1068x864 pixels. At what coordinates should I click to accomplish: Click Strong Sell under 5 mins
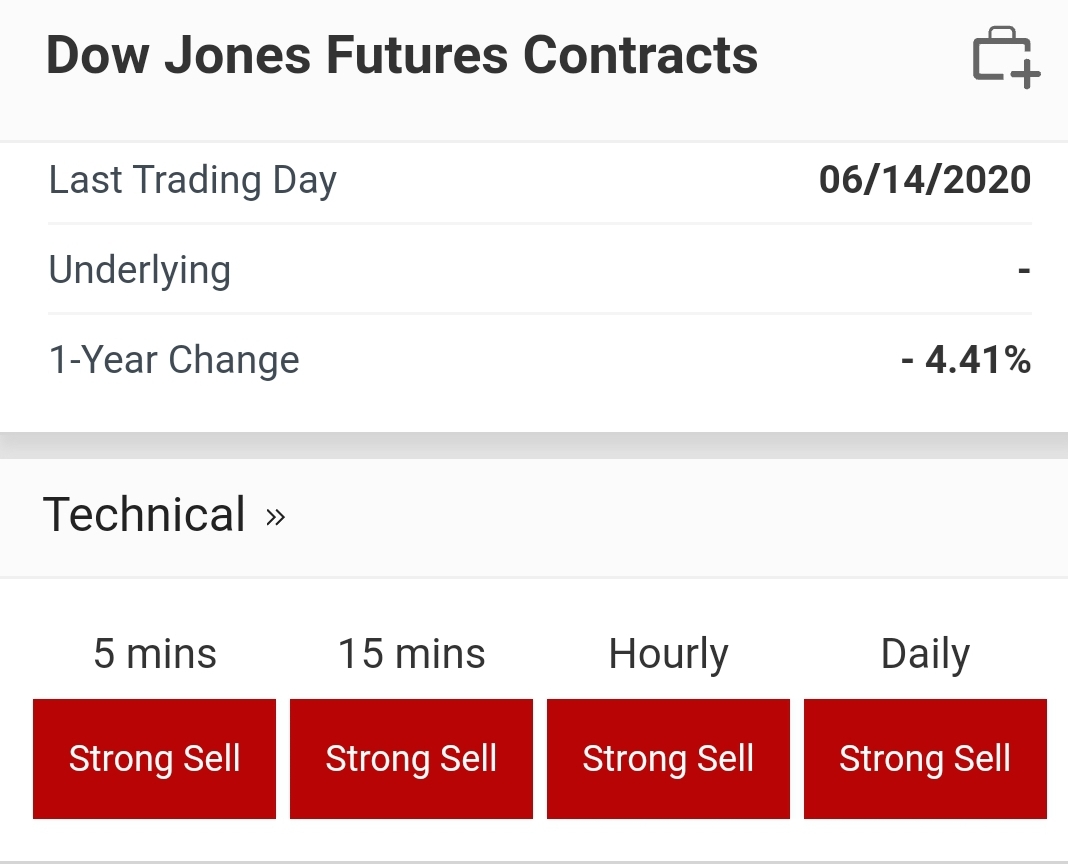click(x=155, y=758)
